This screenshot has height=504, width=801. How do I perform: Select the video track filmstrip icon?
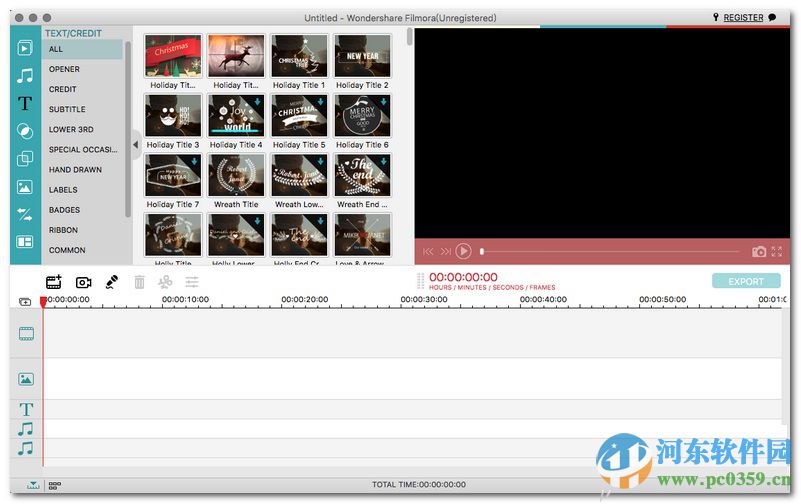tap(26, 334)
